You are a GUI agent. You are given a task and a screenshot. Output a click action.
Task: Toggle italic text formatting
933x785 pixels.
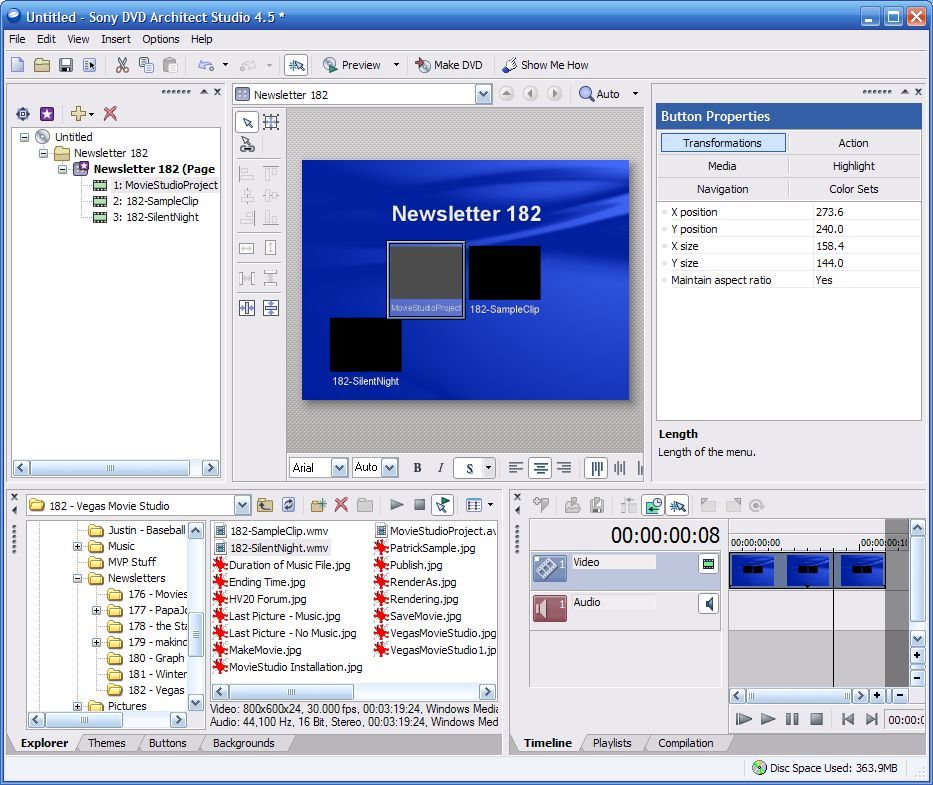(440, 468)
